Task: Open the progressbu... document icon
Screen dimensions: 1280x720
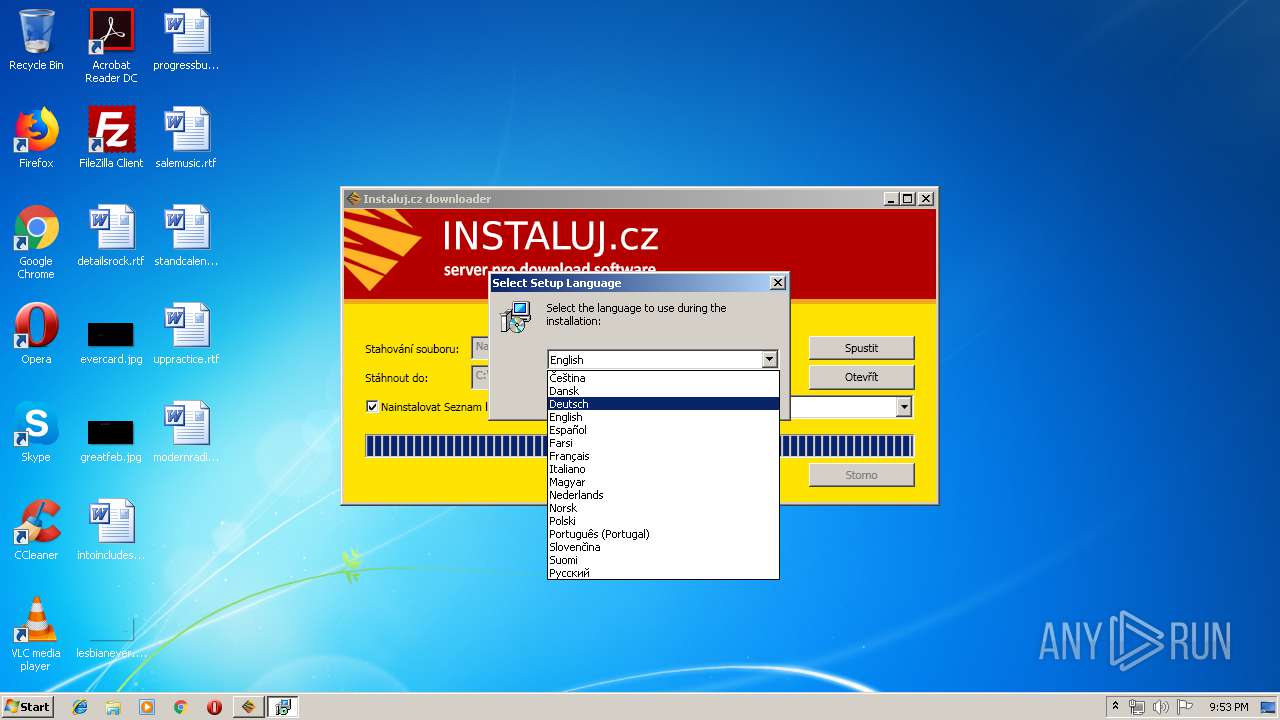Action: point(186,40)
